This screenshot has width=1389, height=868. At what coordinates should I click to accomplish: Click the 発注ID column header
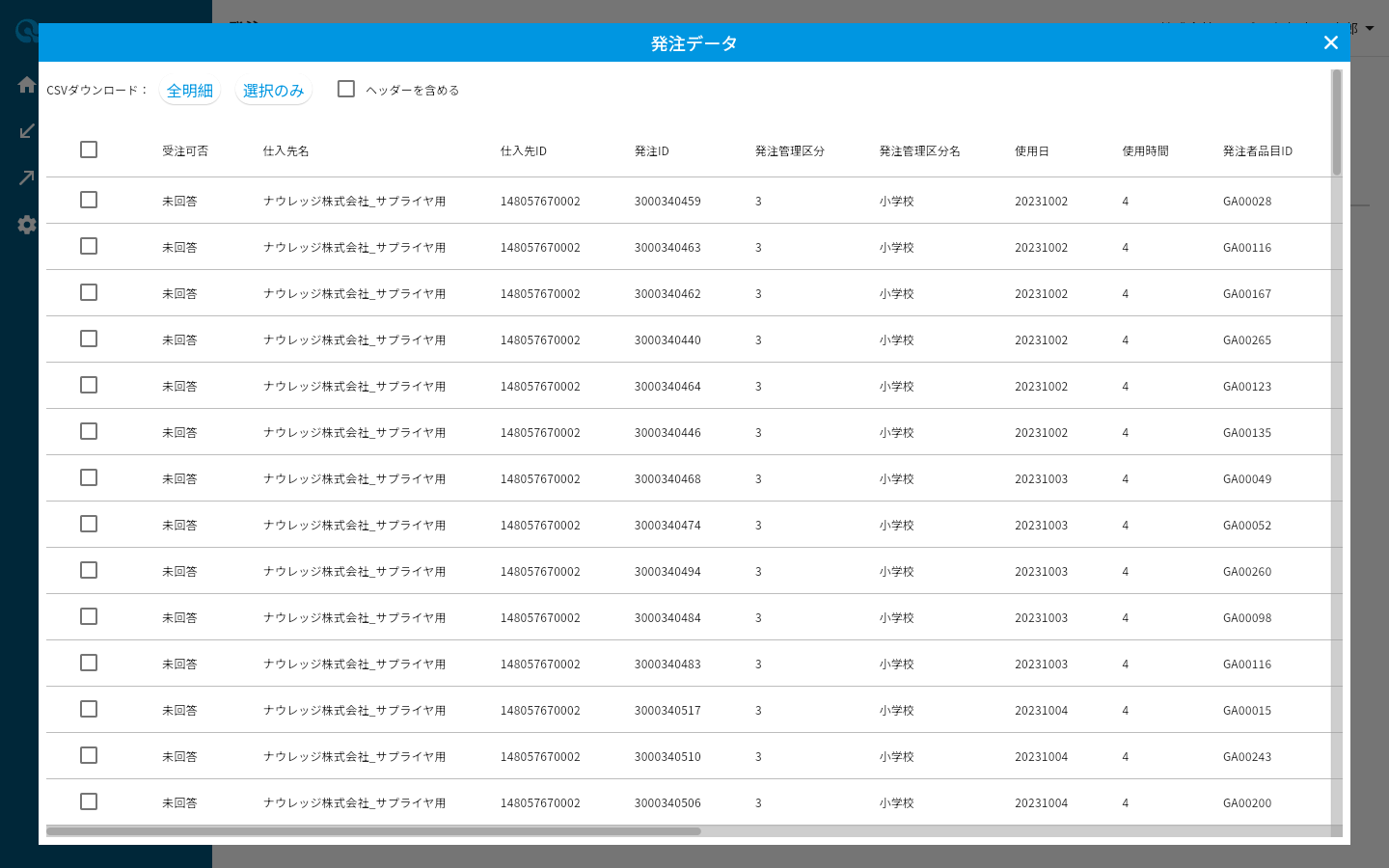(x=652, y=151)
